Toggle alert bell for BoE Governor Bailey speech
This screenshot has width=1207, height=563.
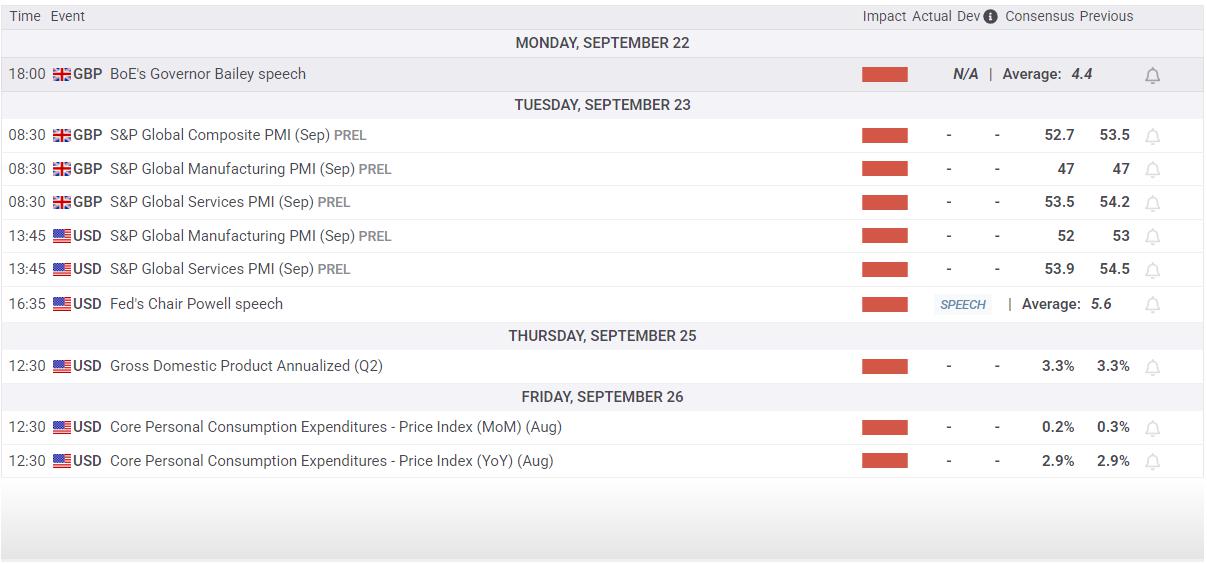[x=1152, y=76]
